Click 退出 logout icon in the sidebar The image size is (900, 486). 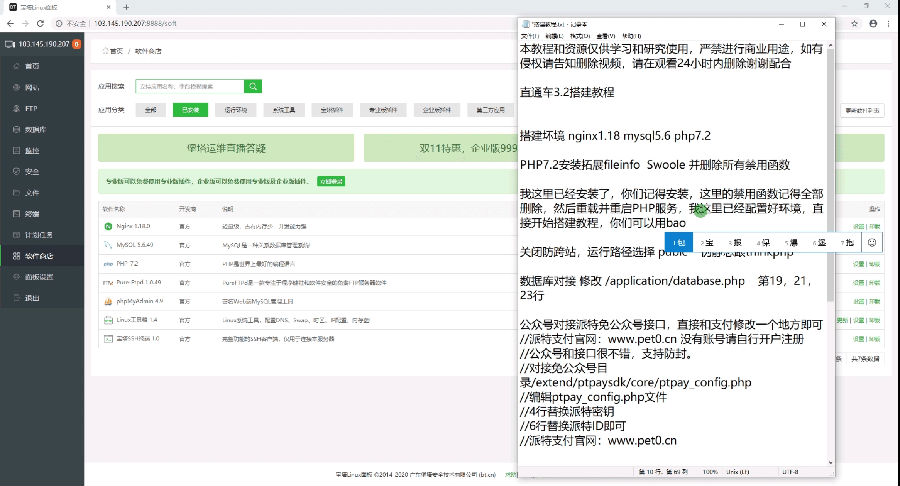coord(17,298)
